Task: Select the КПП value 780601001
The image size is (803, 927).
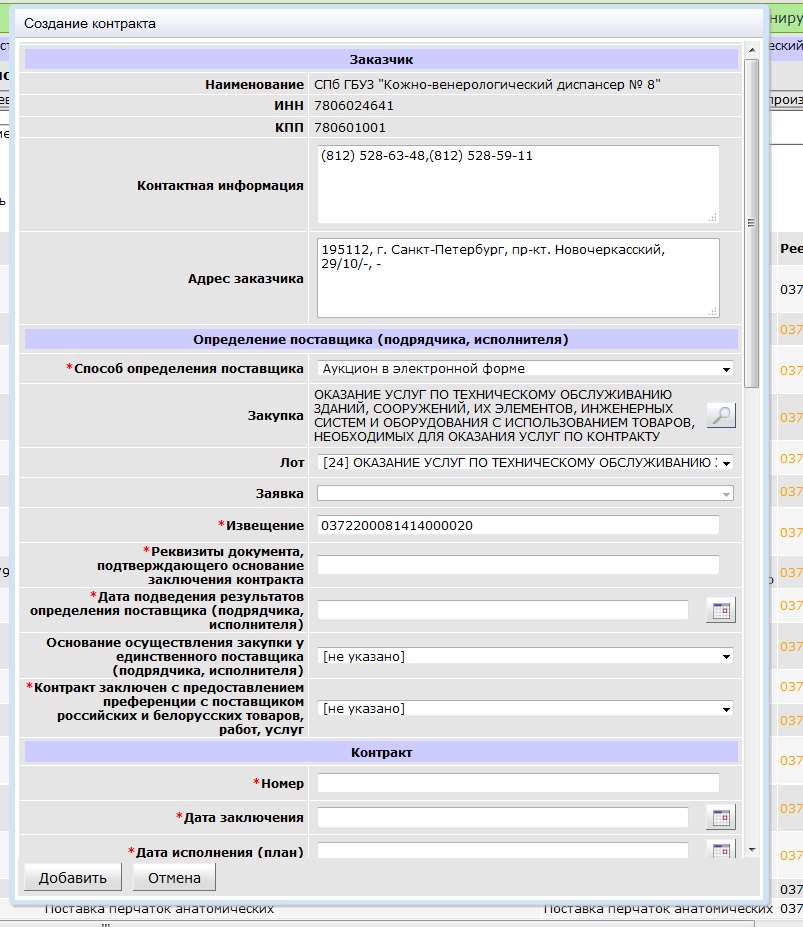Action: coord(349,128)
